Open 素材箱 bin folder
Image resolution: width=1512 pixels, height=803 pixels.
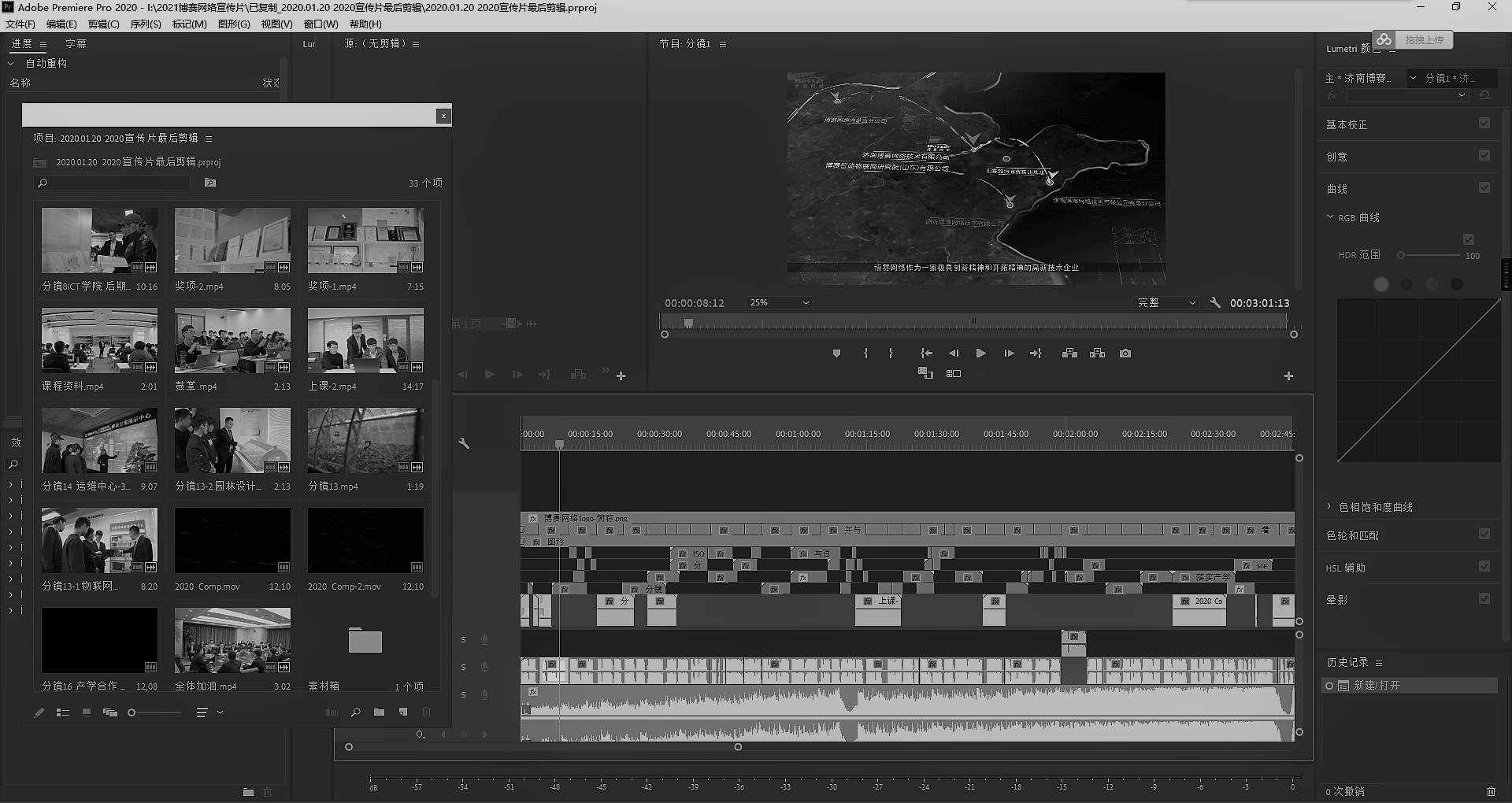pyautogui.click(x=365, y=641)
